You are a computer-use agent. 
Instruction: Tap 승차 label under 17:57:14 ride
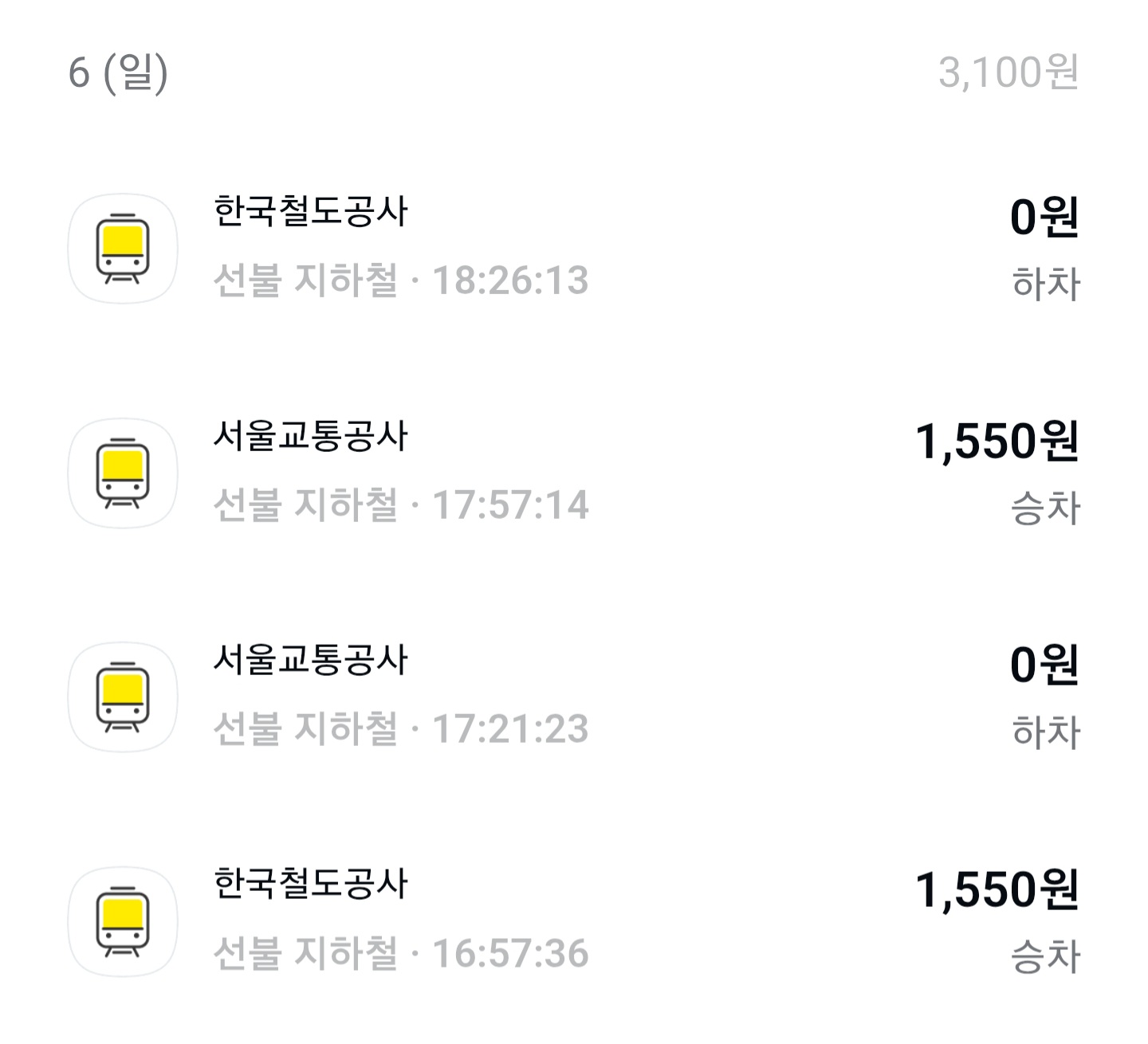click(1046, 508)
